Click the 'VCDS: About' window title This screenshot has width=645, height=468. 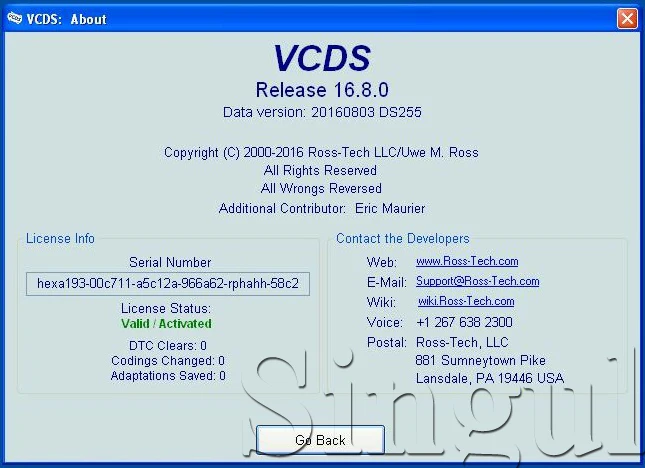pyautogui.click(x=66, y=19)
